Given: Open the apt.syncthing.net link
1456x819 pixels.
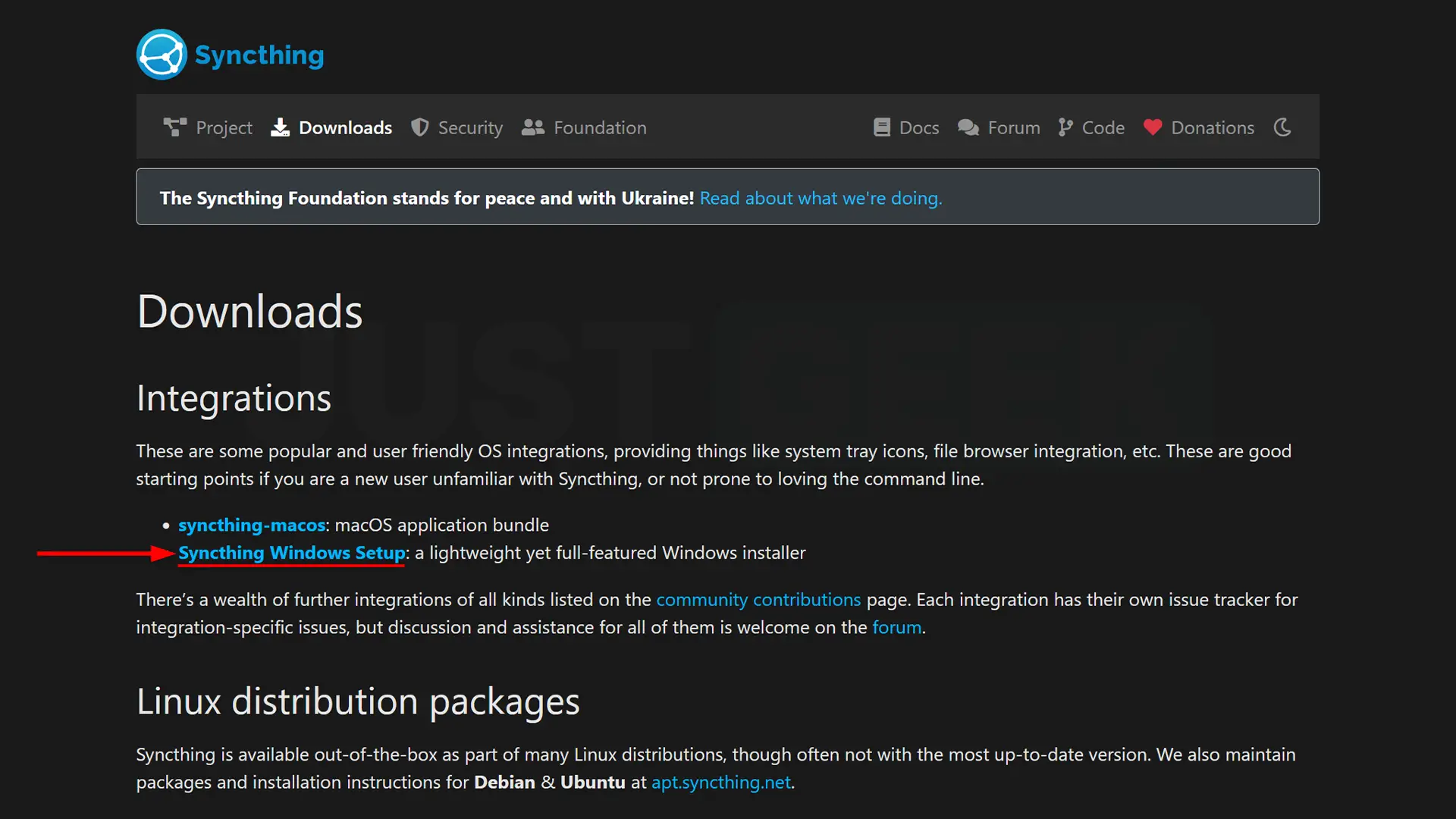Looking at the screenshot, I should point(721,782).
